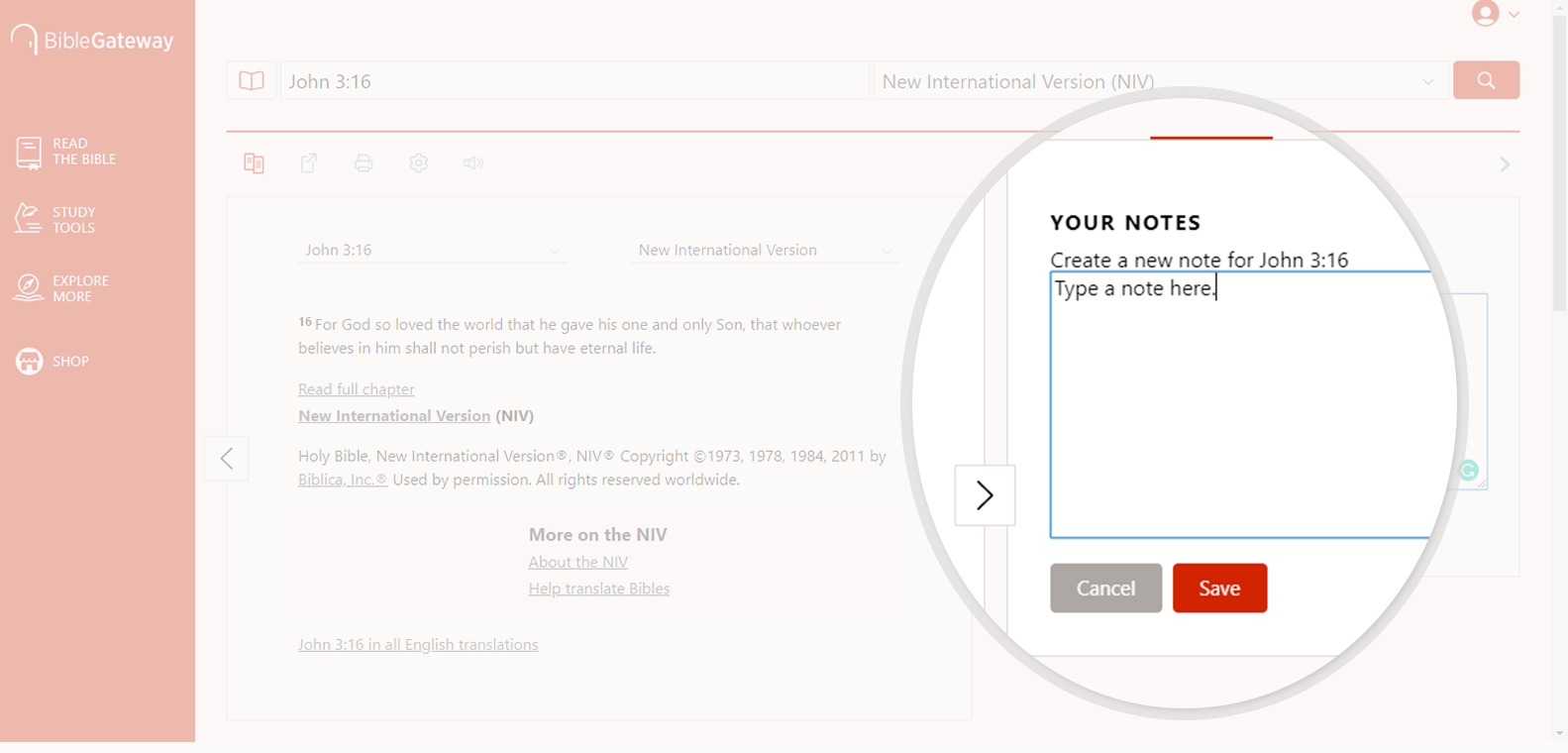1568x753 pixels.
Task: Click the Read full chapter link
Action: click(x=357, y=389)
